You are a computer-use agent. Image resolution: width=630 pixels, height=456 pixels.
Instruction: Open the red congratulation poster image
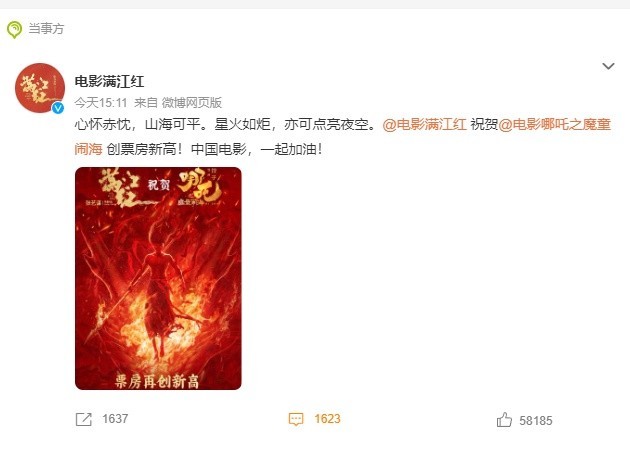(158, 278)
